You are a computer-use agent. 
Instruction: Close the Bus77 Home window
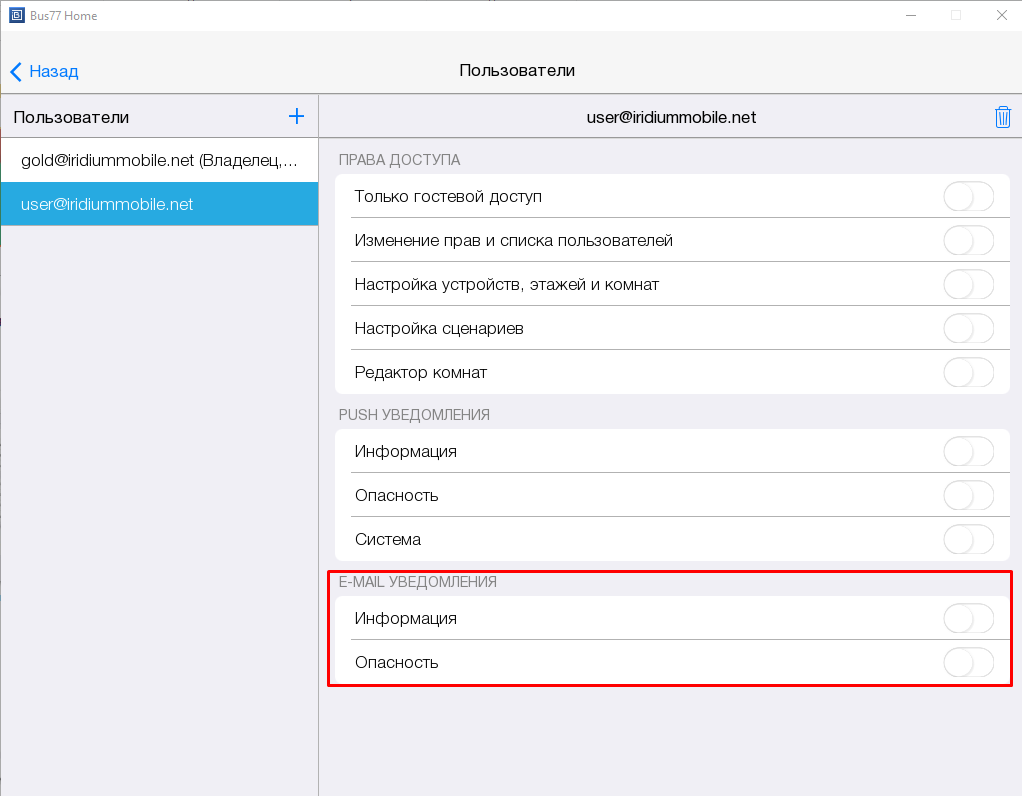(1000, 15)
